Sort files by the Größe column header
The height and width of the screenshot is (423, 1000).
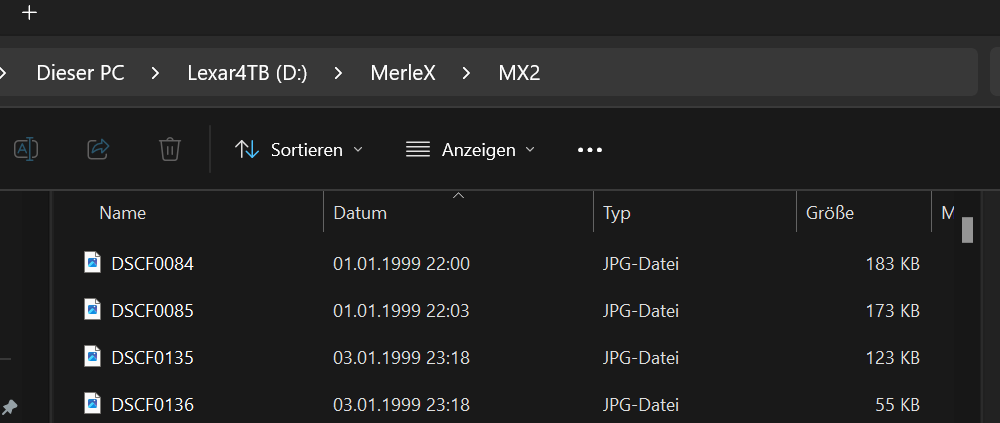(x=830, y=213)
